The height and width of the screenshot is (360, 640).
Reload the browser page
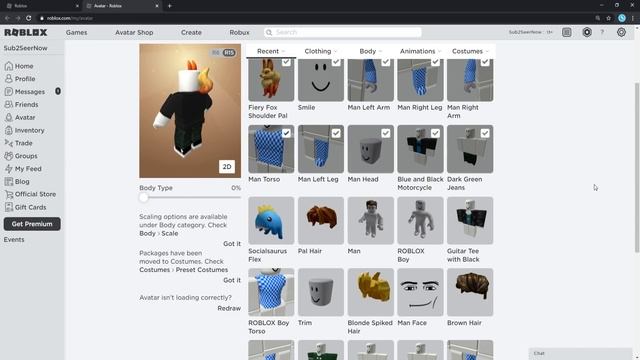tap(29, 18)
